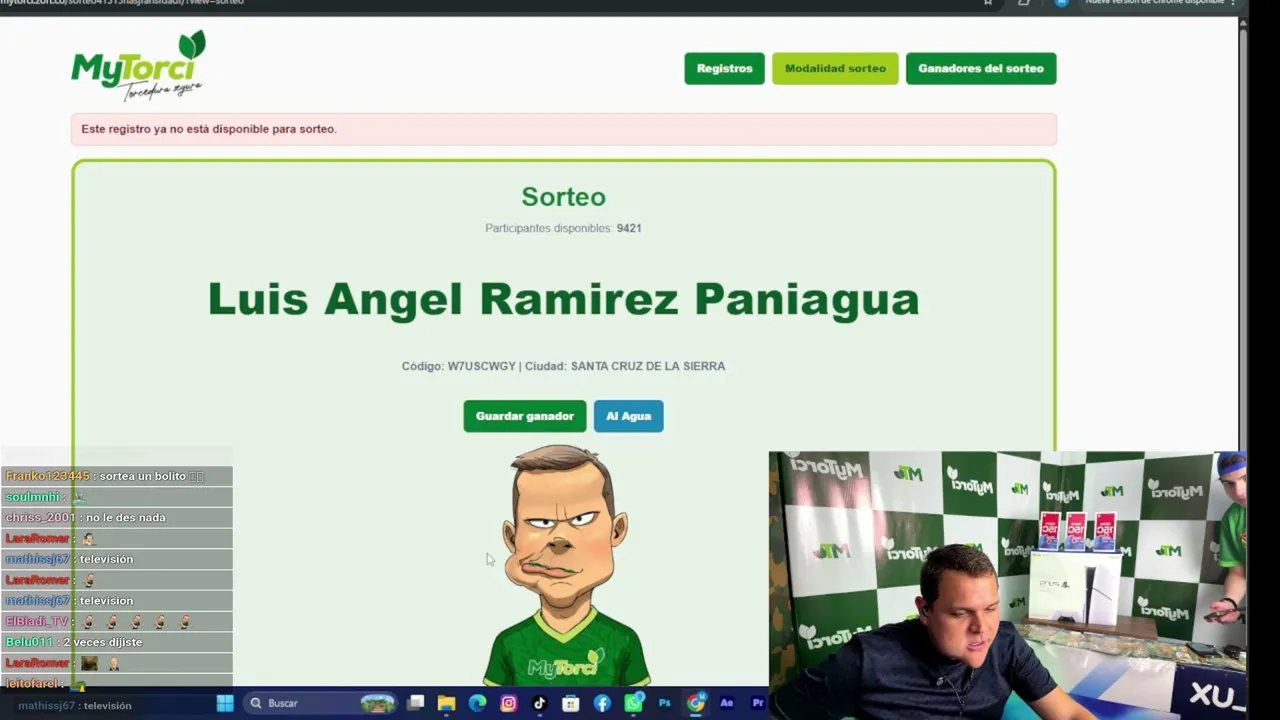This screenshot has height=720, width=1280.
Task: Click the webcam video overlay
Action: coord(1007,585)
